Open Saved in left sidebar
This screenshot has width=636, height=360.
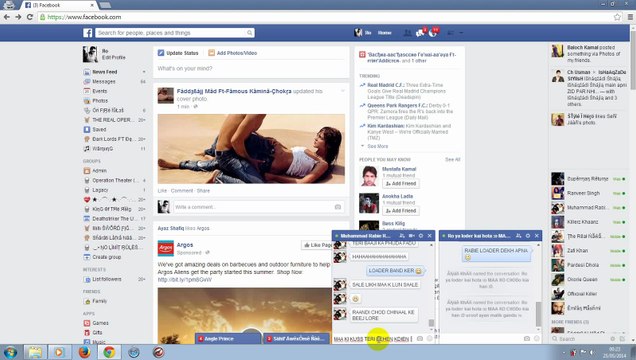99,130
